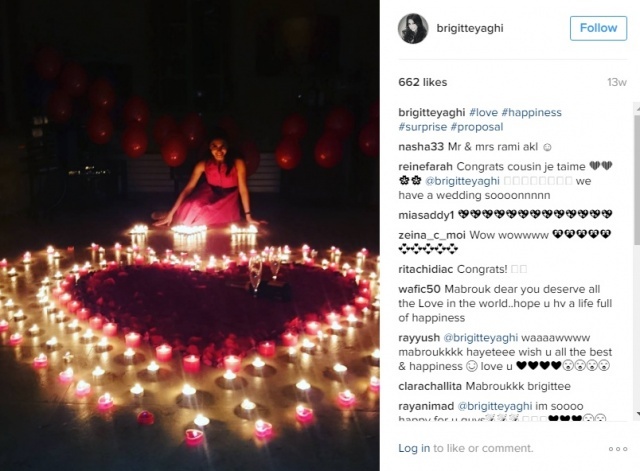640x471 pixels.
Task: Click the scrollbar down arrow in comments
Action: 637,413
